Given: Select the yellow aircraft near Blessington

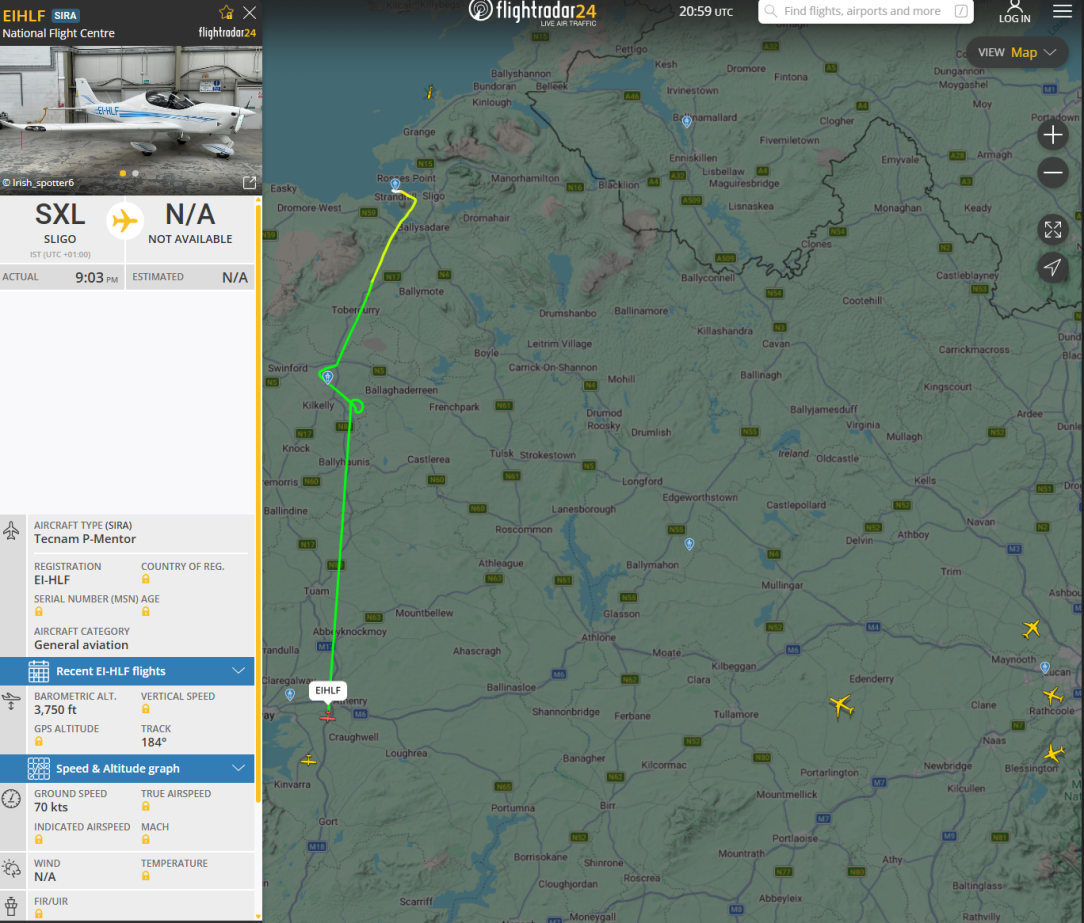Looking at the screenshot, I should [x=1053, y=753].
